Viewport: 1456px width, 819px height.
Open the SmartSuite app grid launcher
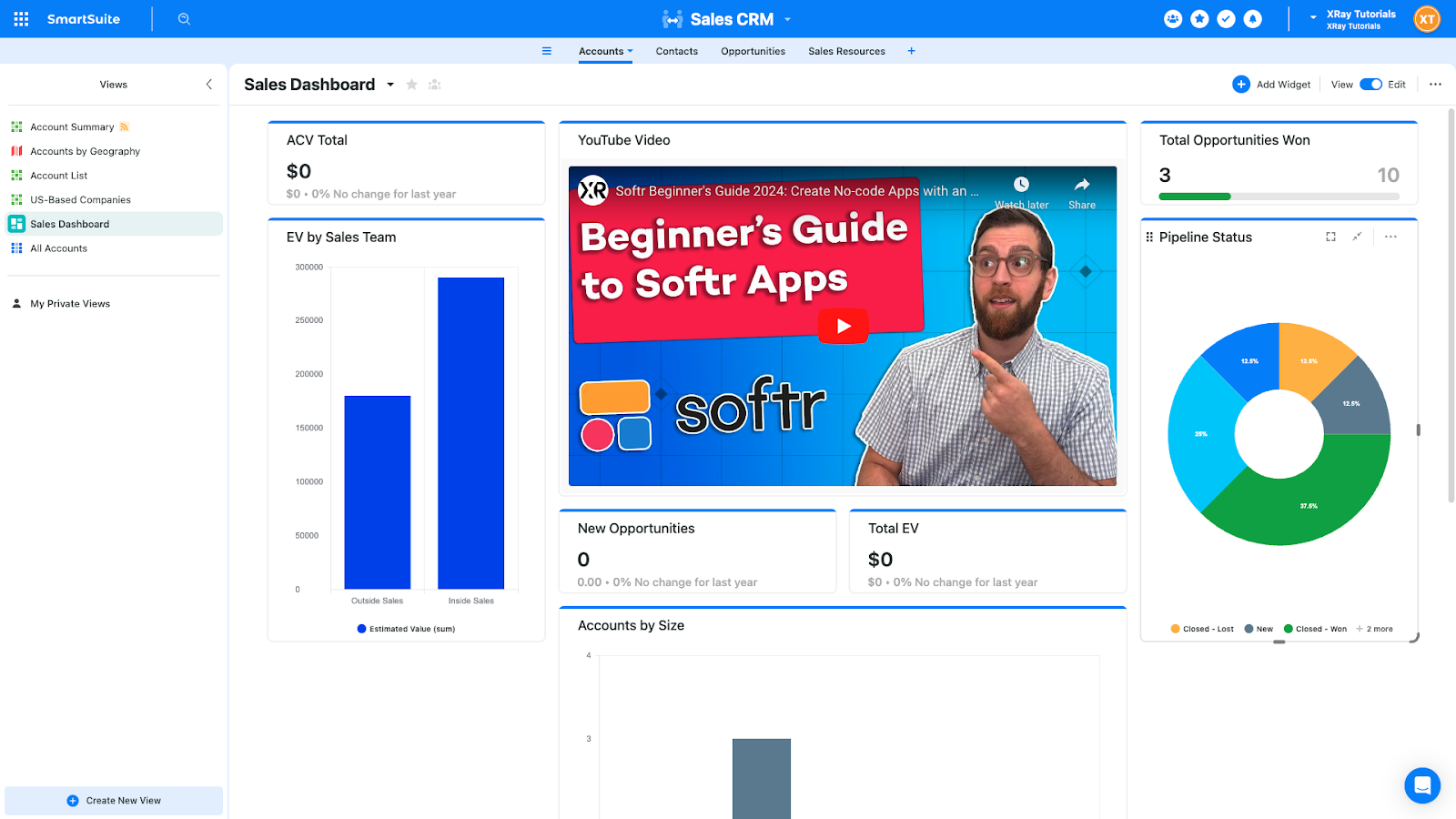tap(21, 19)
